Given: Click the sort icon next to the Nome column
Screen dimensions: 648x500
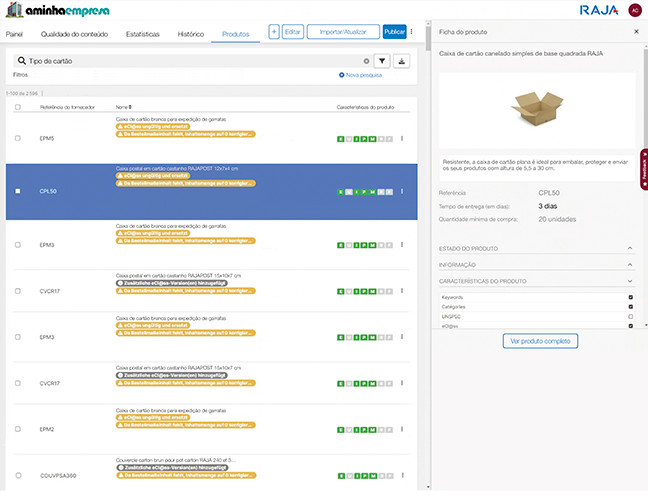Looking at the screenshot, I should pyautogui.click(x=130, y=107).
